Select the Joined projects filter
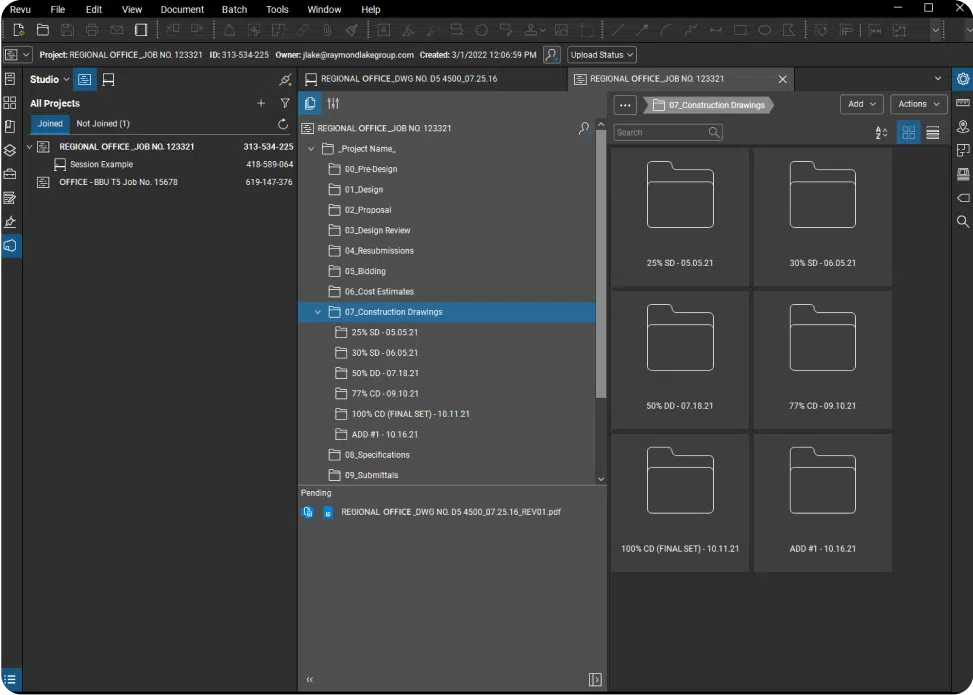This screenshot has width=973, height=695. click(50, 124)
